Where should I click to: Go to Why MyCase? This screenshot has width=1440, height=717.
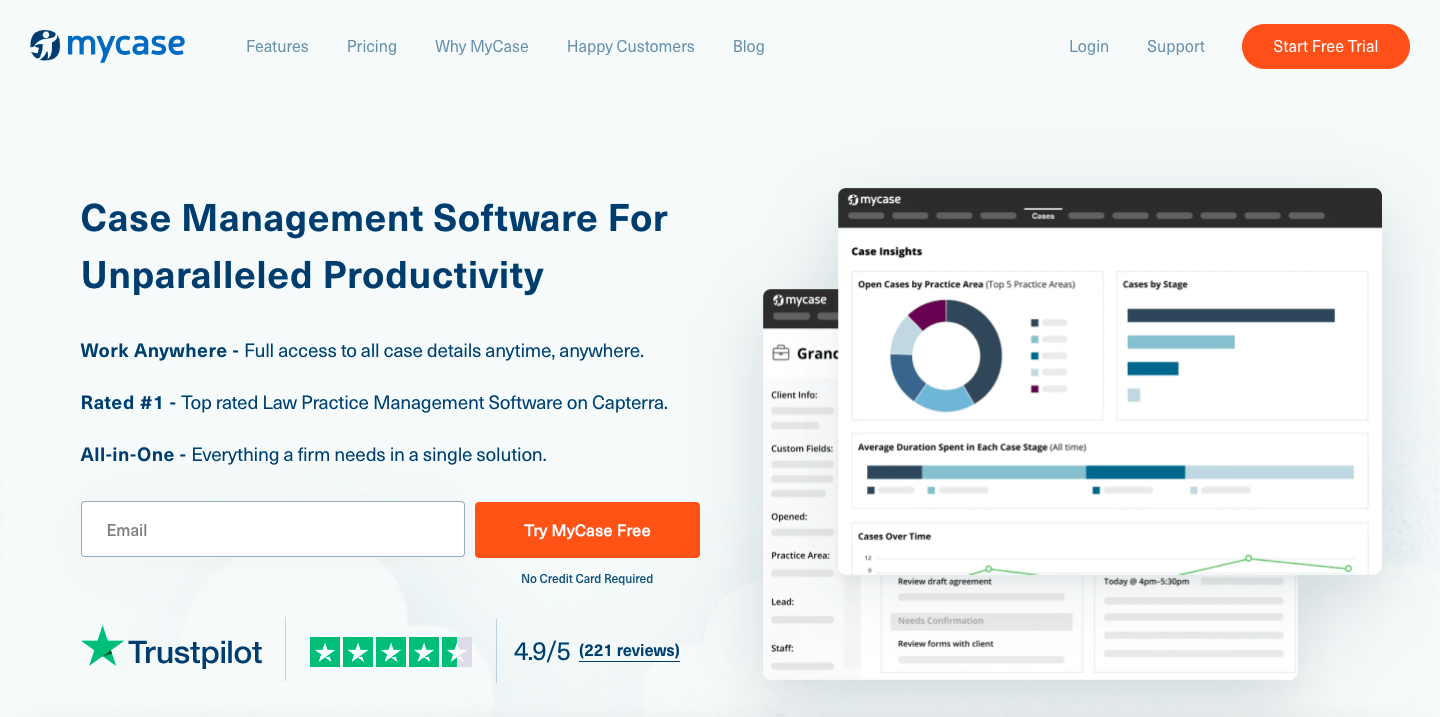(x=482, y=46)
